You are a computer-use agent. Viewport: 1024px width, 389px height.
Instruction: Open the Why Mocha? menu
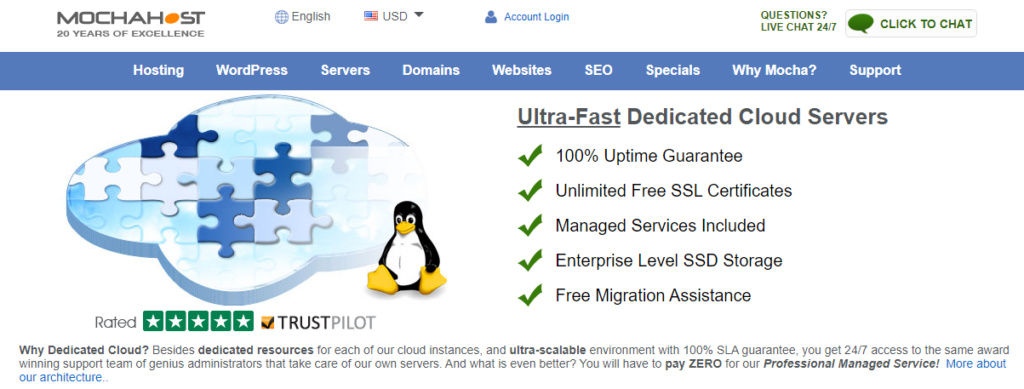[x=775, y=70]
